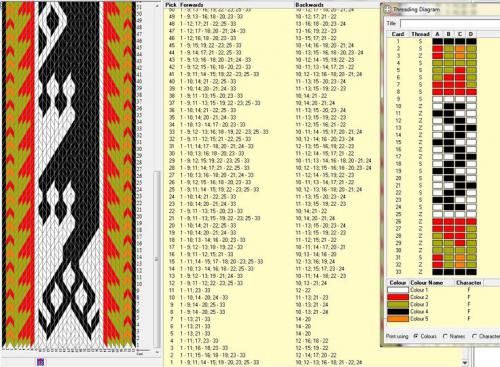Select the Colours print option
This screenshot has width=500, height=367.
pyautogui.click(x=416, y=336)
